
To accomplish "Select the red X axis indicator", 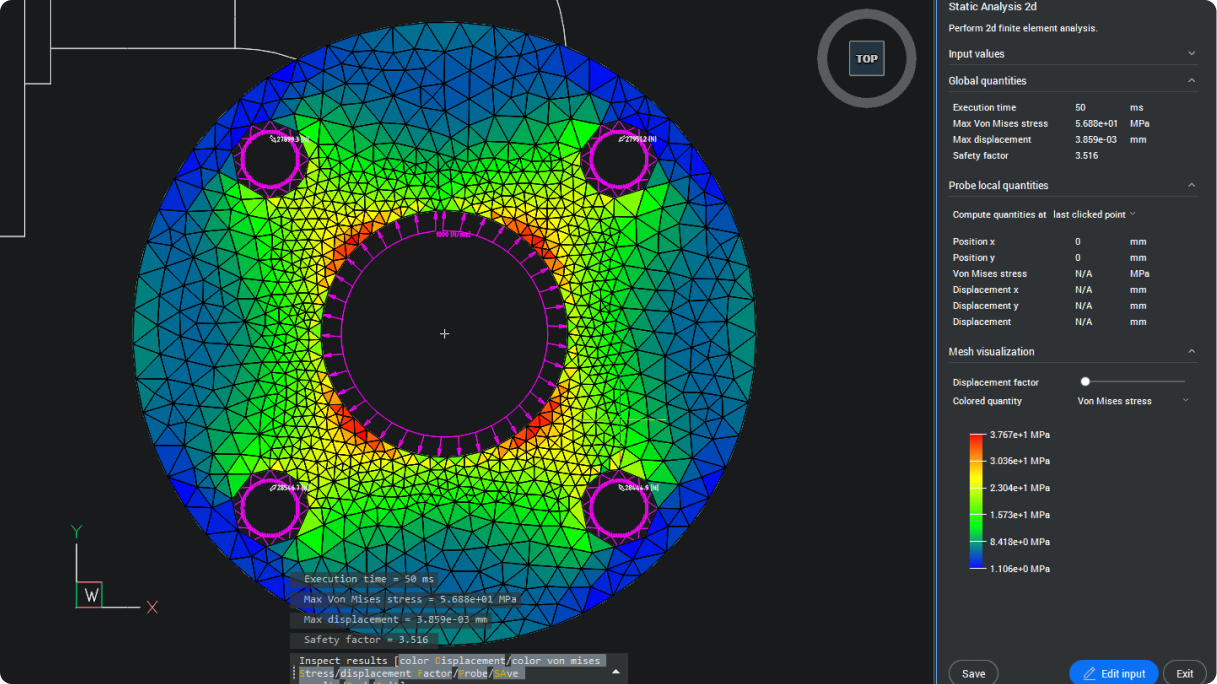I will point(152,607).
